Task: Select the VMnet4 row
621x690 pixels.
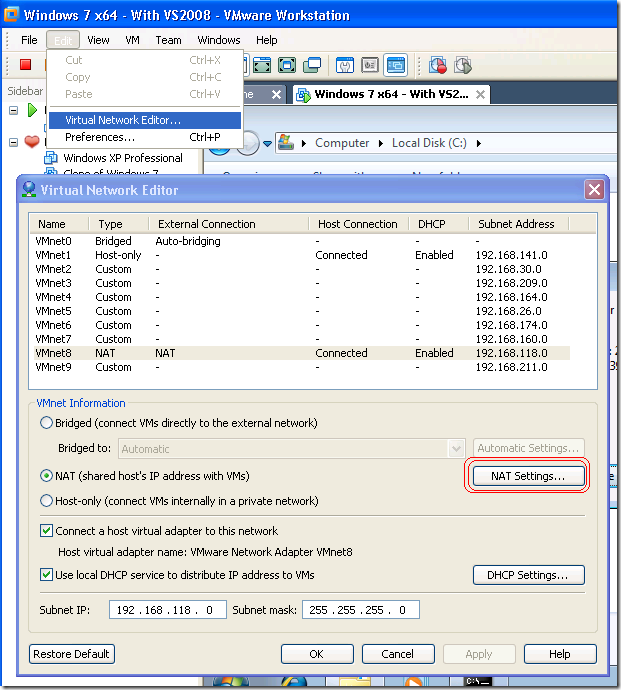Action: (301, 297)
